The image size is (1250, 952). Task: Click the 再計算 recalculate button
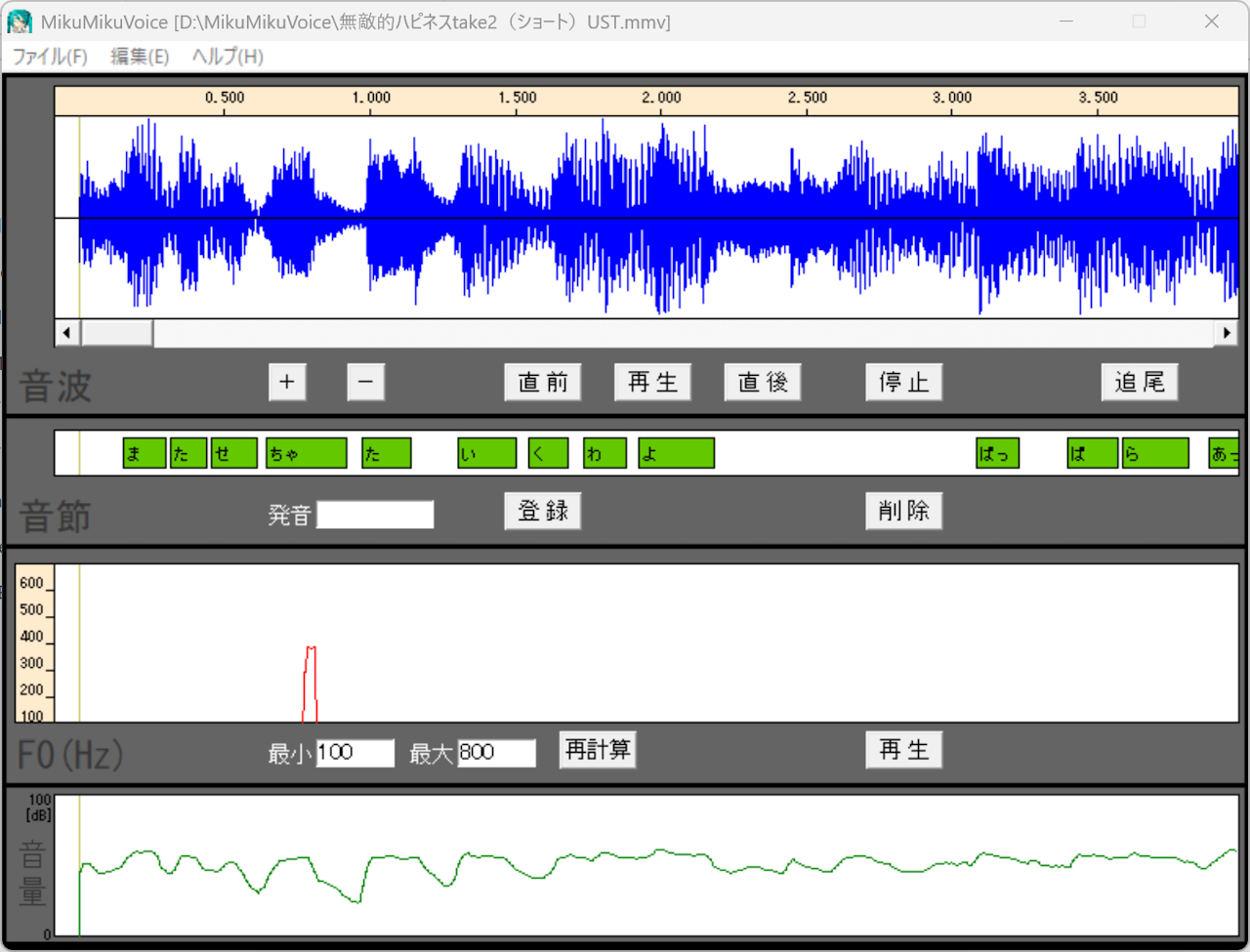598,750
